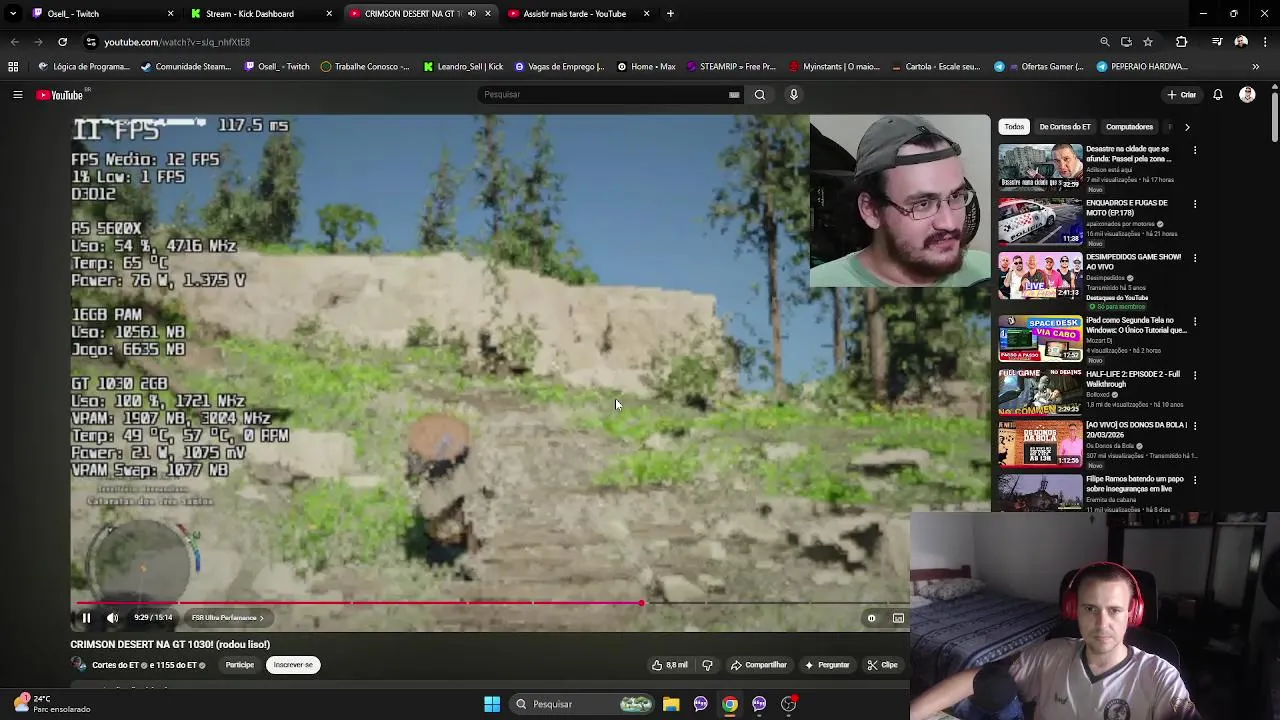Start voice search with the microphone icon
Viewport: 1280px width, 720px height.
(x=794, y=95)
